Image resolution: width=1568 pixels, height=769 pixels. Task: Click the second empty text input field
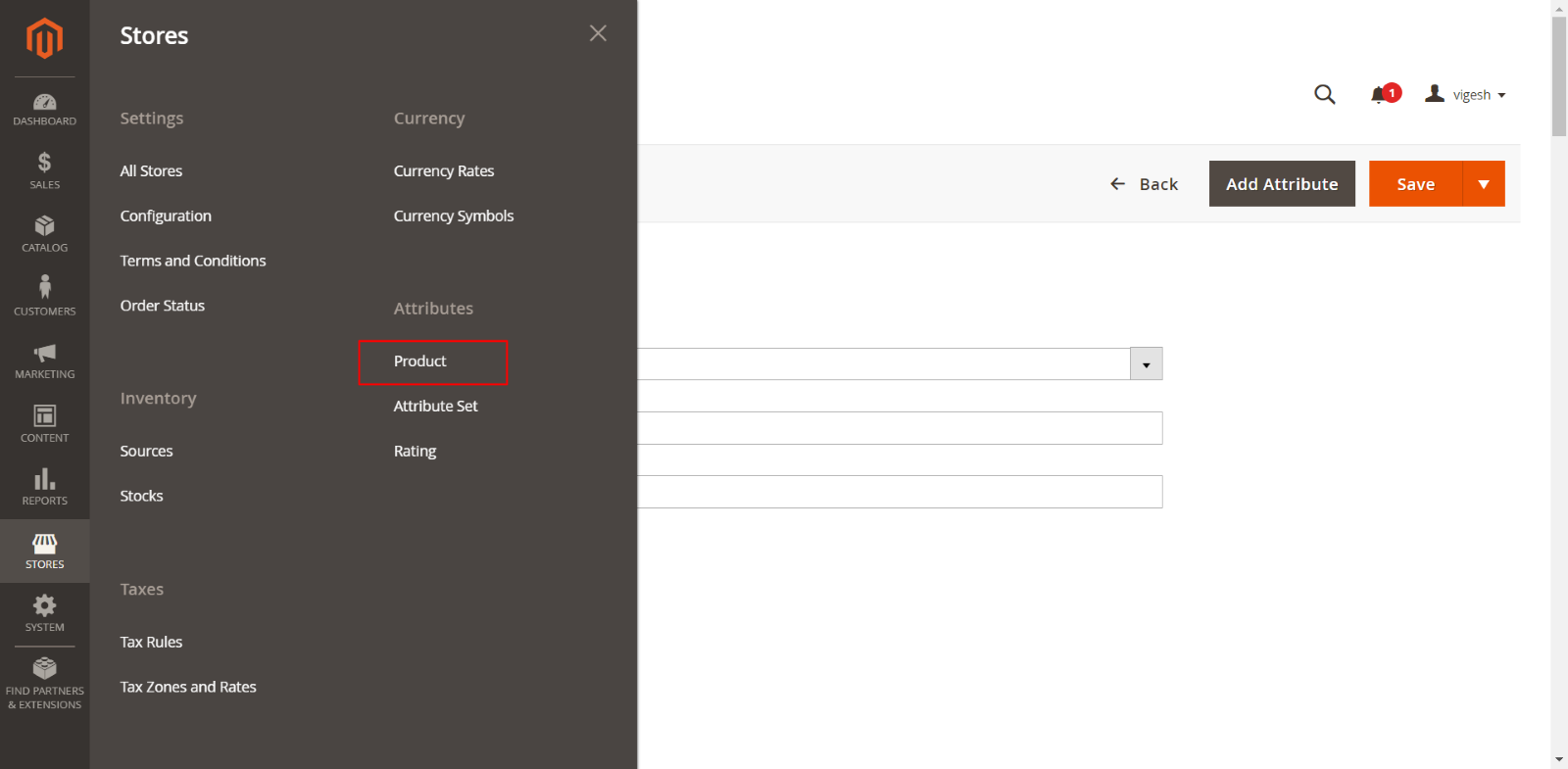pos(900,492)
